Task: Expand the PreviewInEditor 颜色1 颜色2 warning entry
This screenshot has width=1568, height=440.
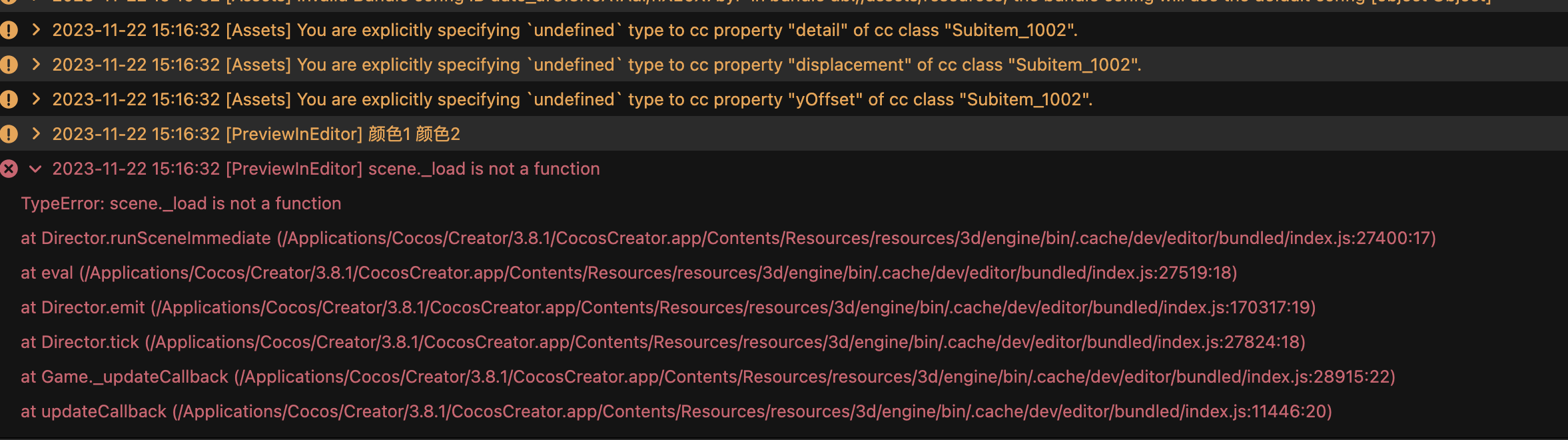Action: click(36, 134)
